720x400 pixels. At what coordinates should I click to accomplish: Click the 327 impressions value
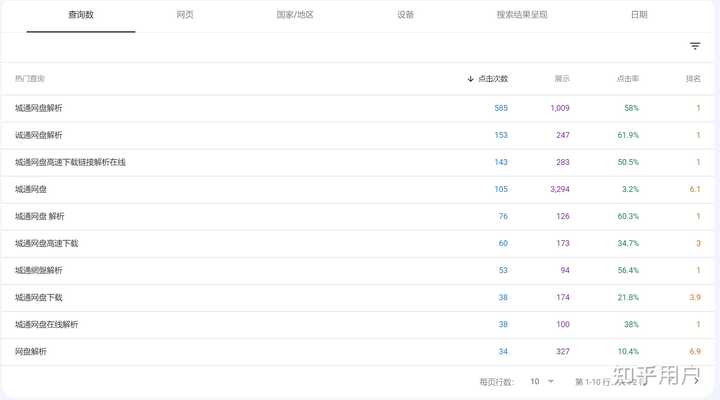(x=562, y=351)
